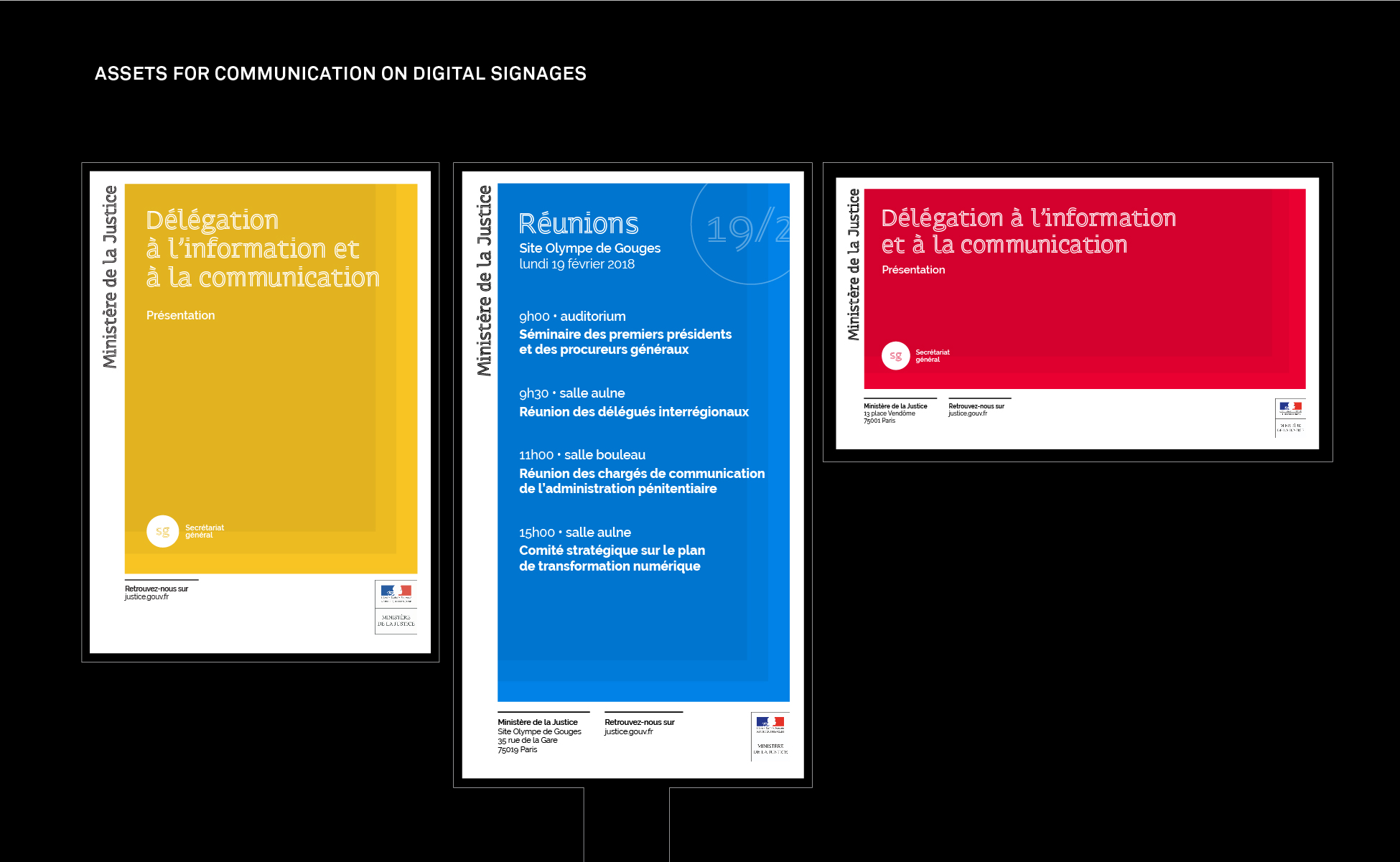Select the Réunions heading
The width and height of the screenshot is (1400, 862).
point(579,224)
